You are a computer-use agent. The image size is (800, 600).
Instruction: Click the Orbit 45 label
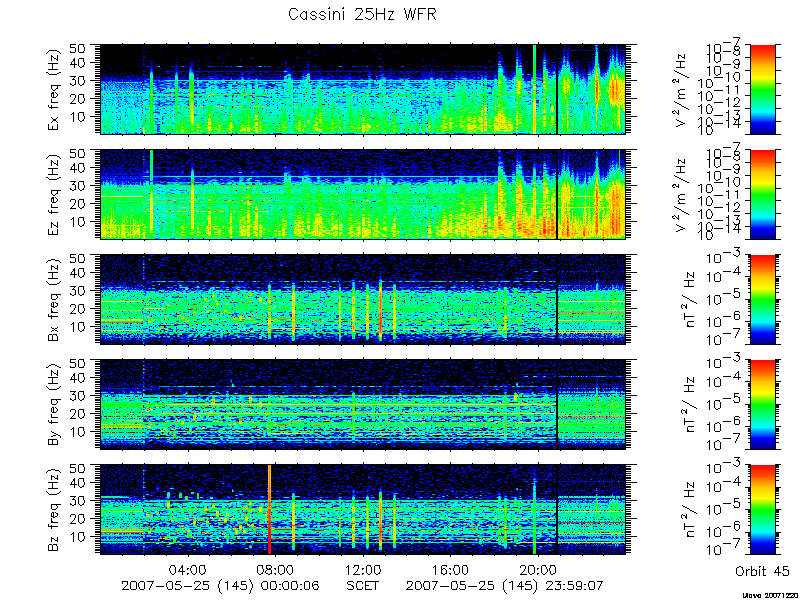coord(762,571)
